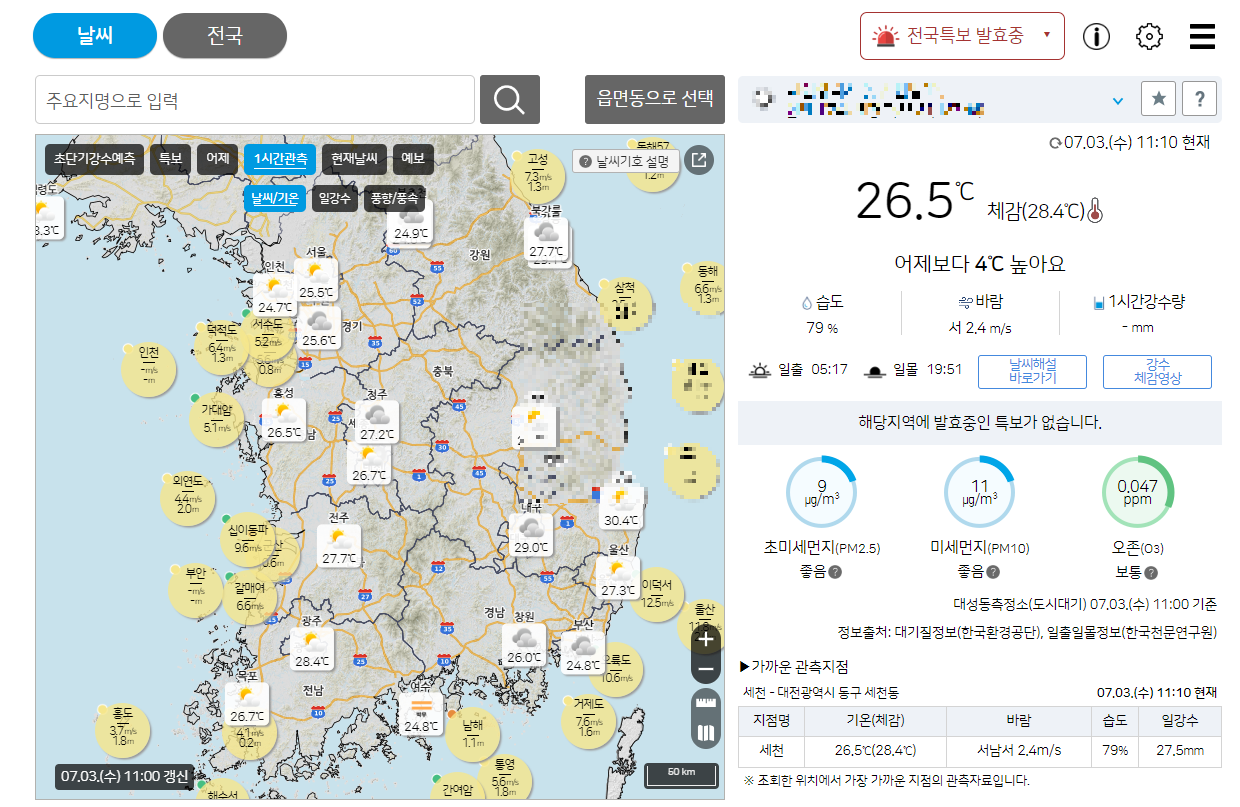Image resolution: width=1240 pixels, height=807 pixels.
Task: Select 예보 map mode
Action: point(413,159)
